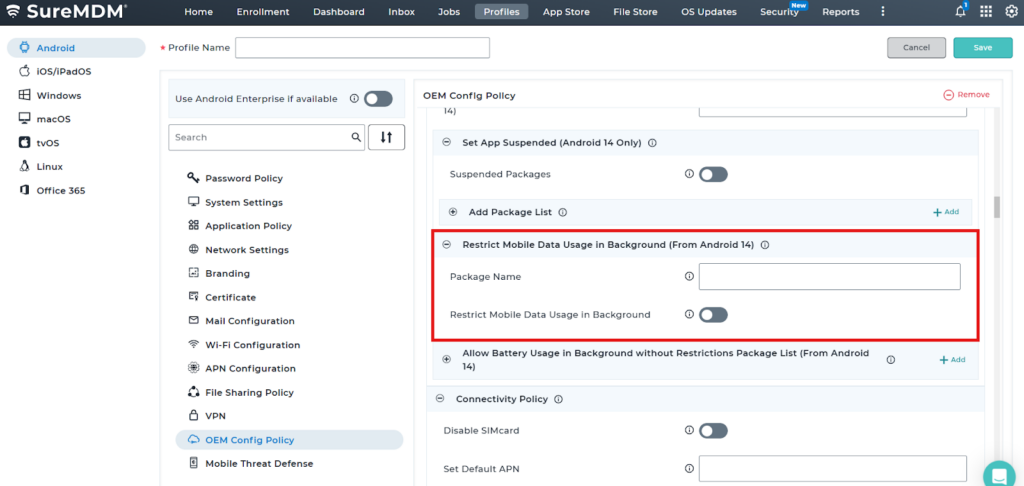The width and height of the screenshot is (1024, 486).
Task: Click the Save button
Action: (982, 47)
